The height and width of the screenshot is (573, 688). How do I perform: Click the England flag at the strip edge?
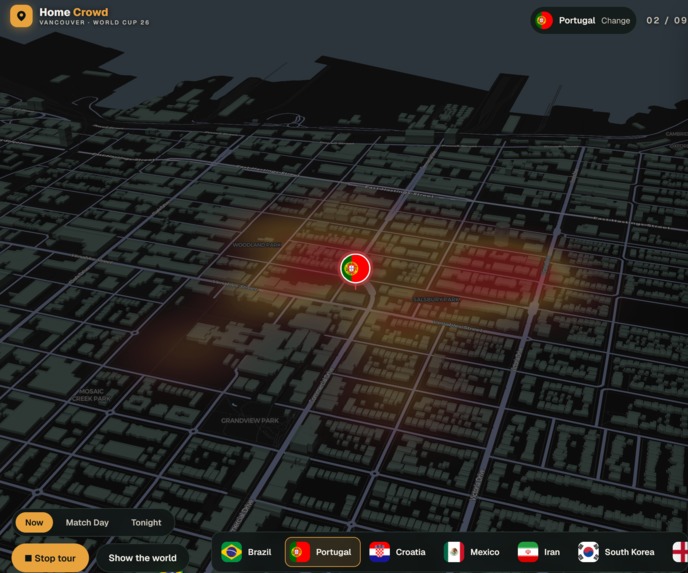click(x=681, y=552)
